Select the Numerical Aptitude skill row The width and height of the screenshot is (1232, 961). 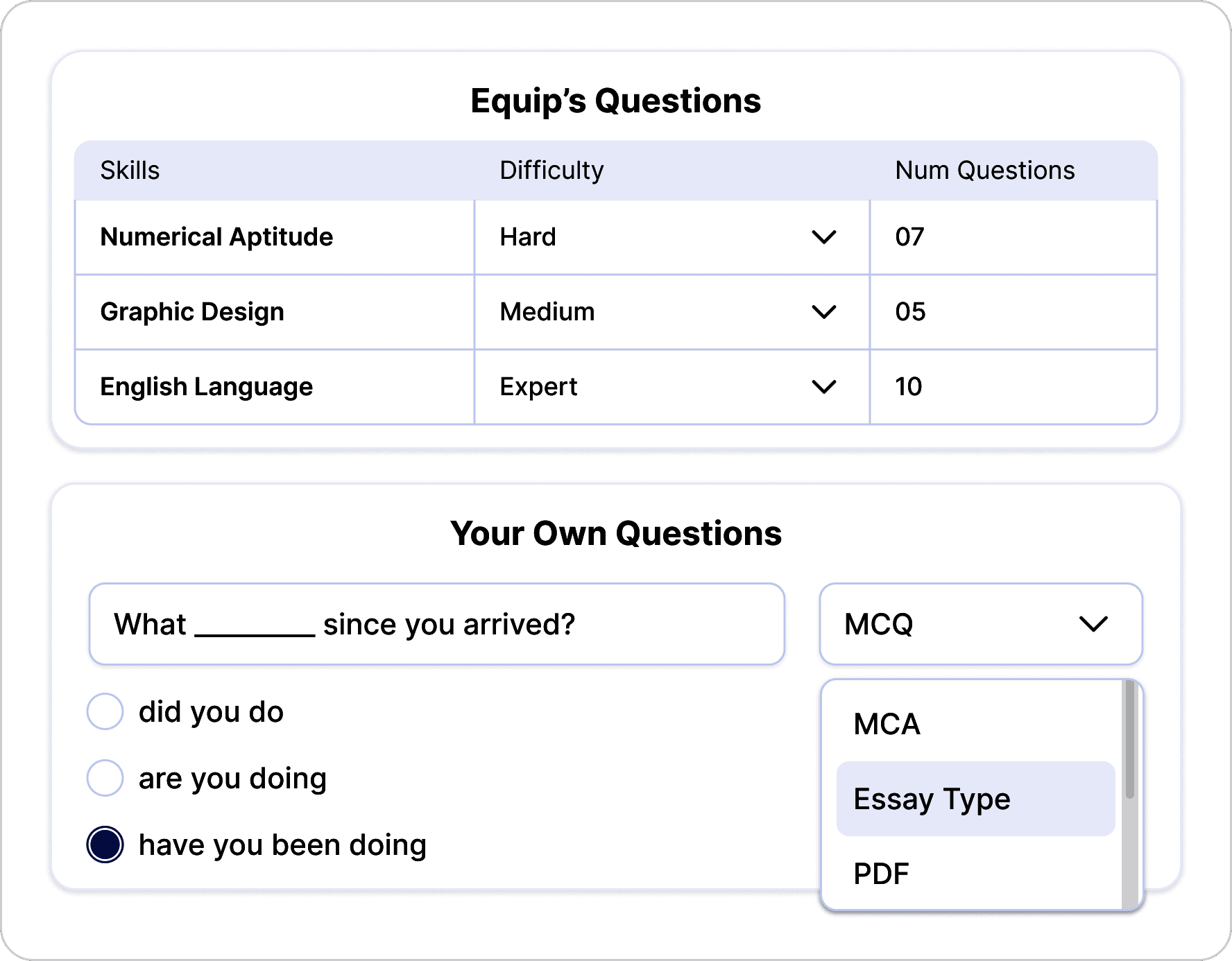click(x=216, y=237)
